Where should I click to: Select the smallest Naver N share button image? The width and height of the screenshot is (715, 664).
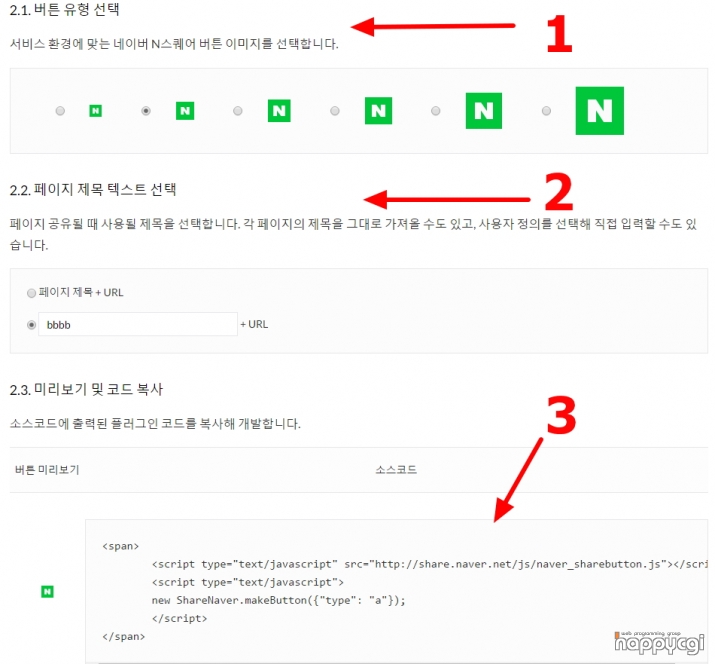coord(95,111)
